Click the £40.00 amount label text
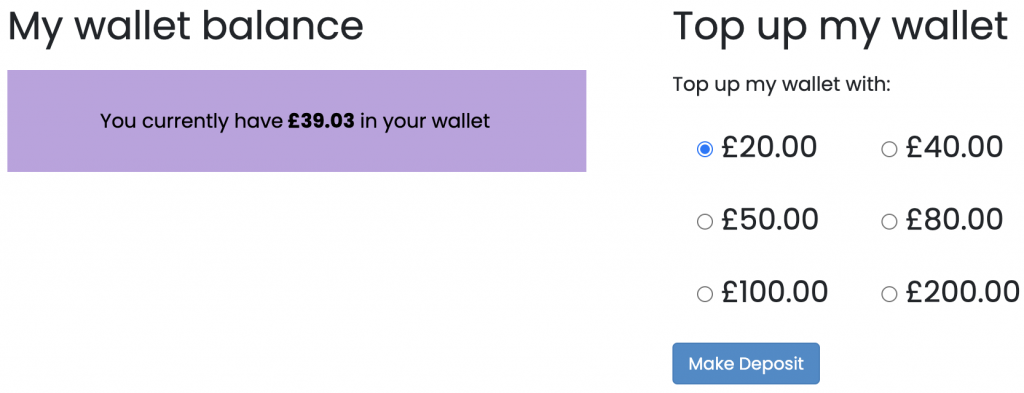Screen dimensions: 1024x393 954,148
